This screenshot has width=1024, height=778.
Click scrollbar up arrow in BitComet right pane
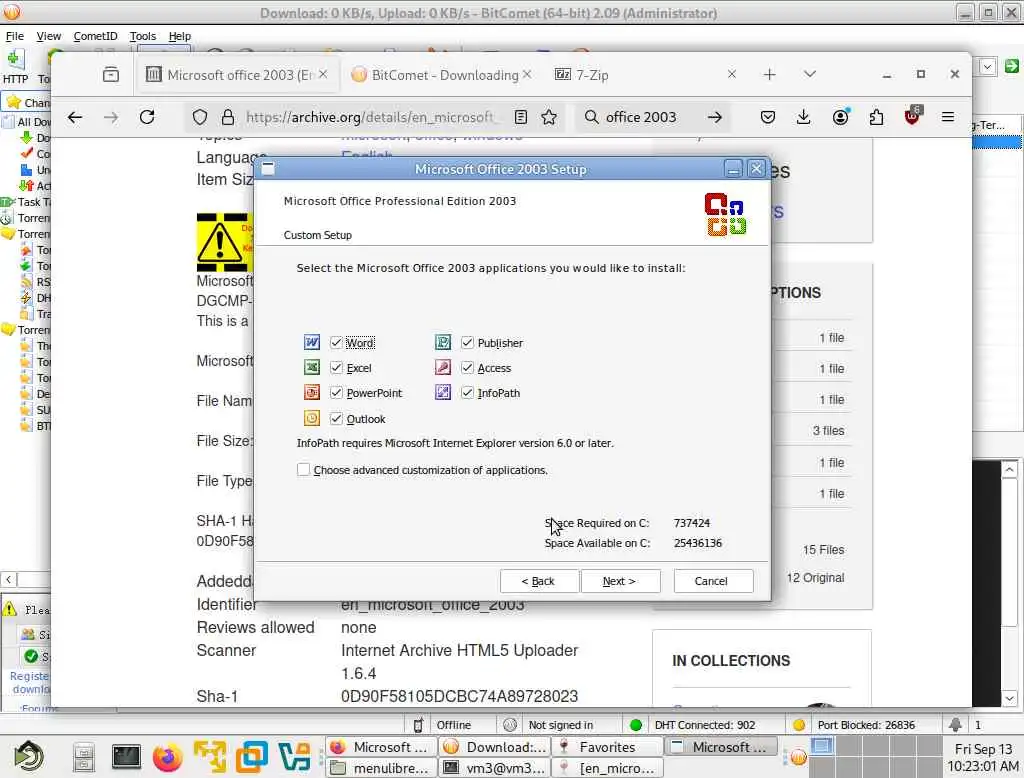1010,470
